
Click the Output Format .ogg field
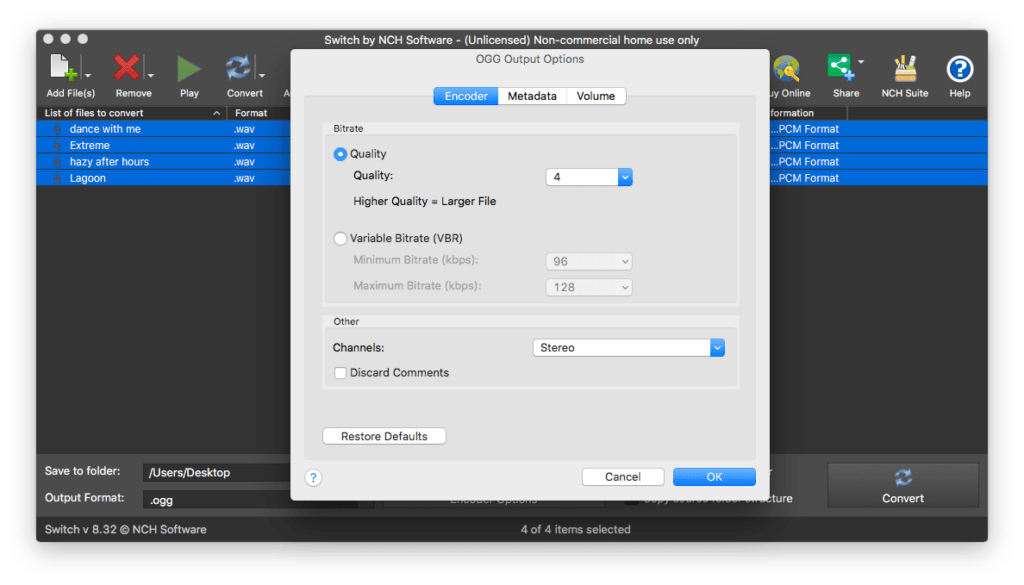pyautogui.click(x=216, y=500)
